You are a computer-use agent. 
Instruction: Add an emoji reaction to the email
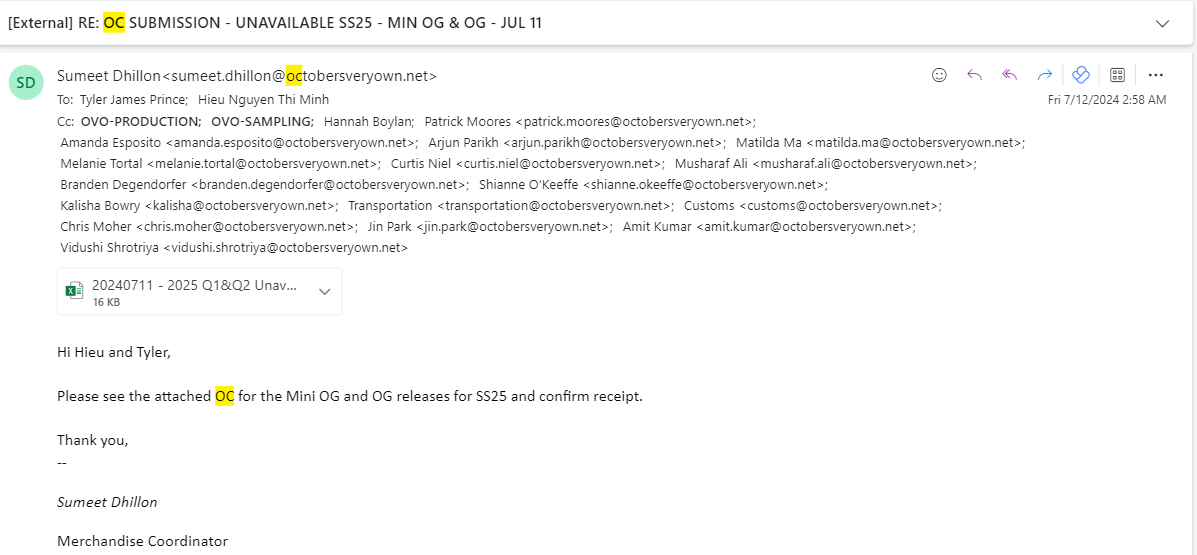pos(939,75)
